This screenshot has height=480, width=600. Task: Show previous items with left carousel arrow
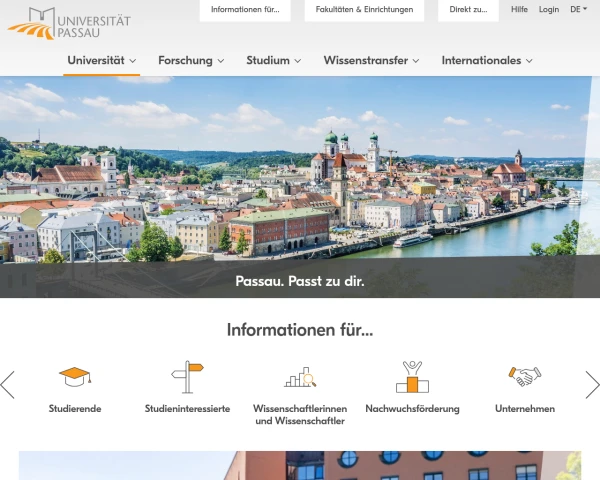pyautogui.click(x=8, y=385)
